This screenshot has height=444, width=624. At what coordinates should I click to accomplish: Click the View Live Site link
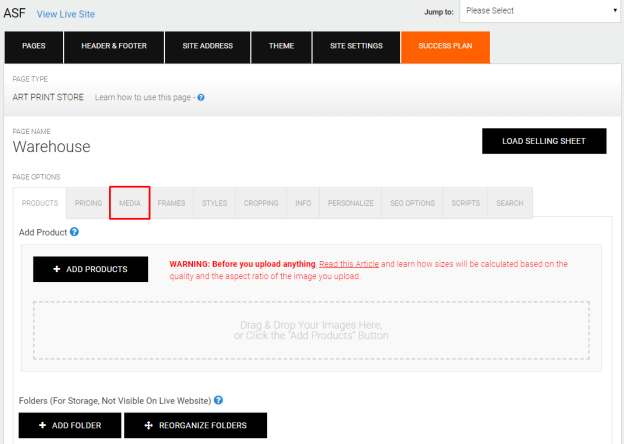[66, 14]
